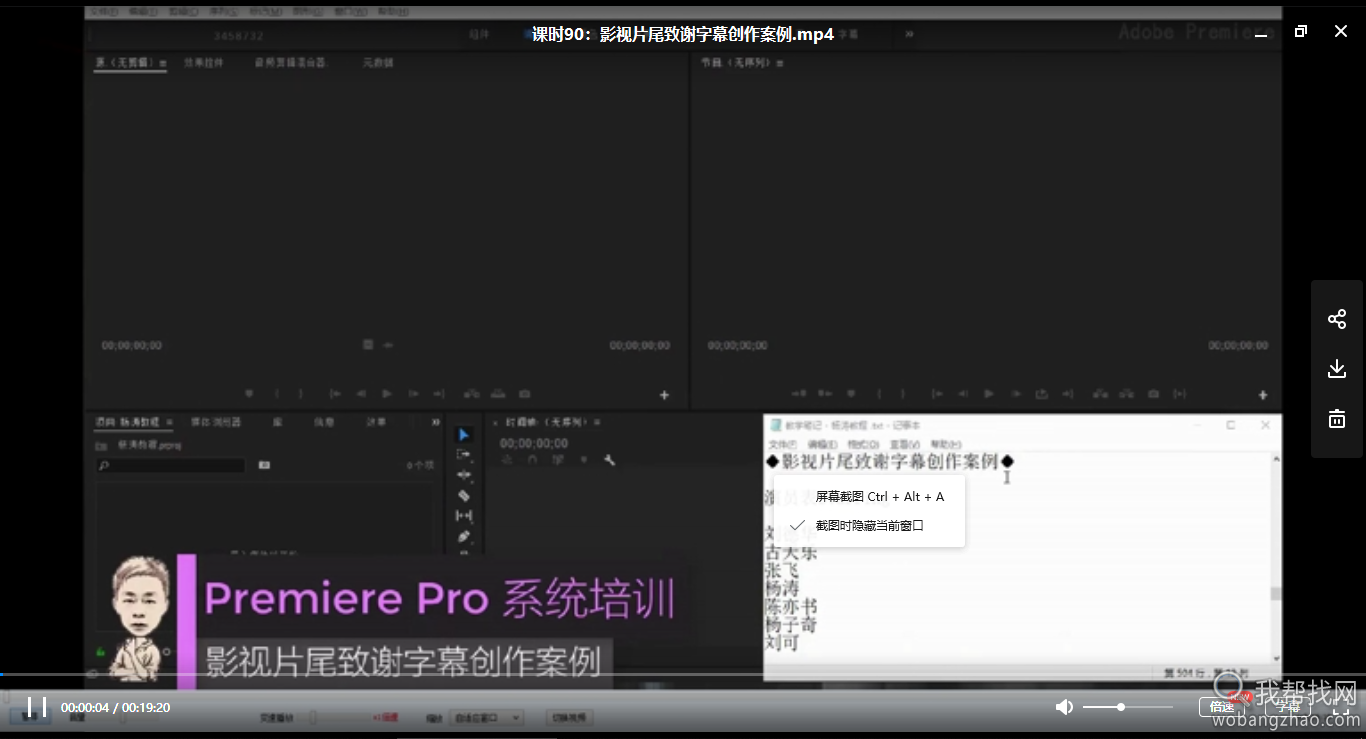Click the 课时90 video title text

[683, 34]
